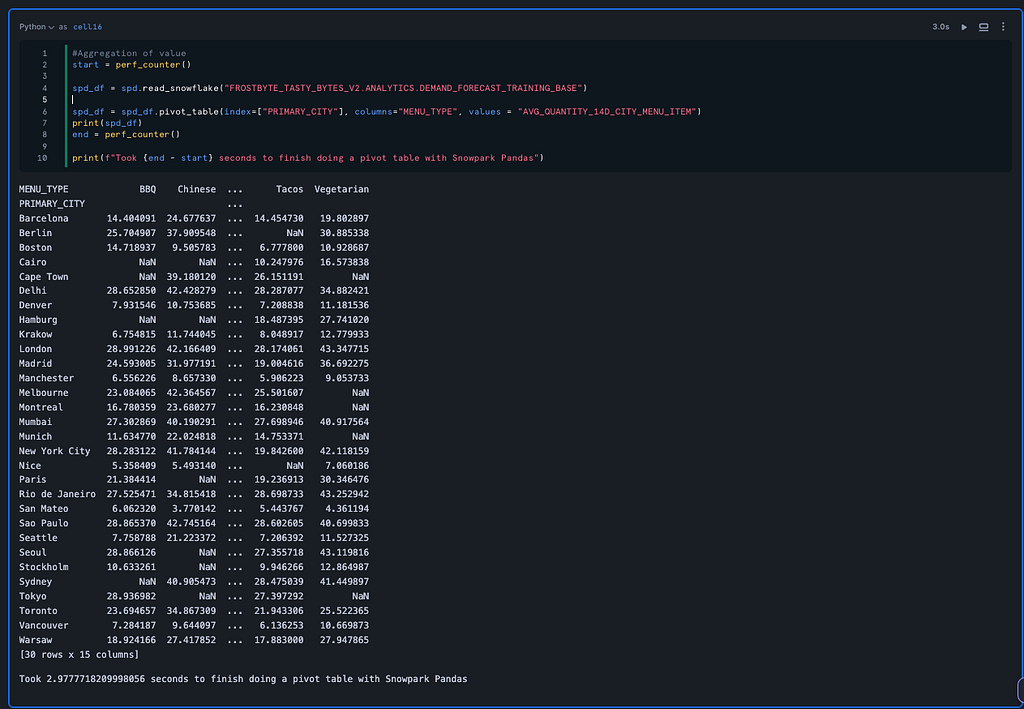1024x709 pixels.
Task: Click the "AVG_QUANTITY_14D_CITY_MENU_ITEM" string
Action: [607, 112]
